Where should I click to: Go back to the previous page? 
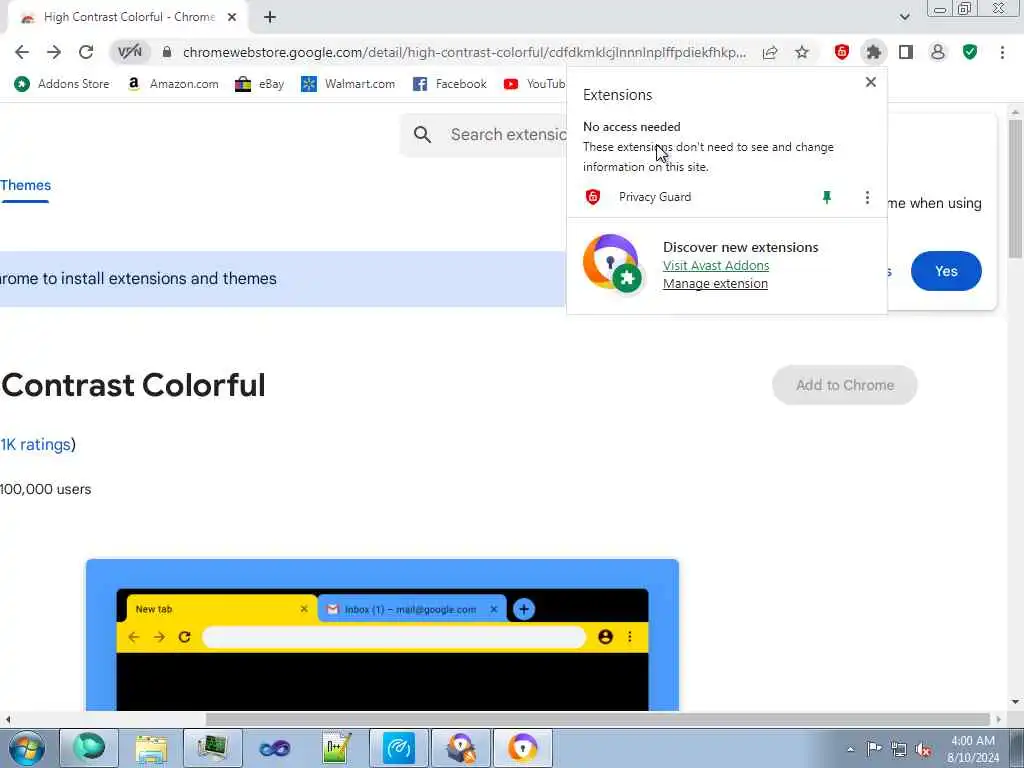(22, 52)
